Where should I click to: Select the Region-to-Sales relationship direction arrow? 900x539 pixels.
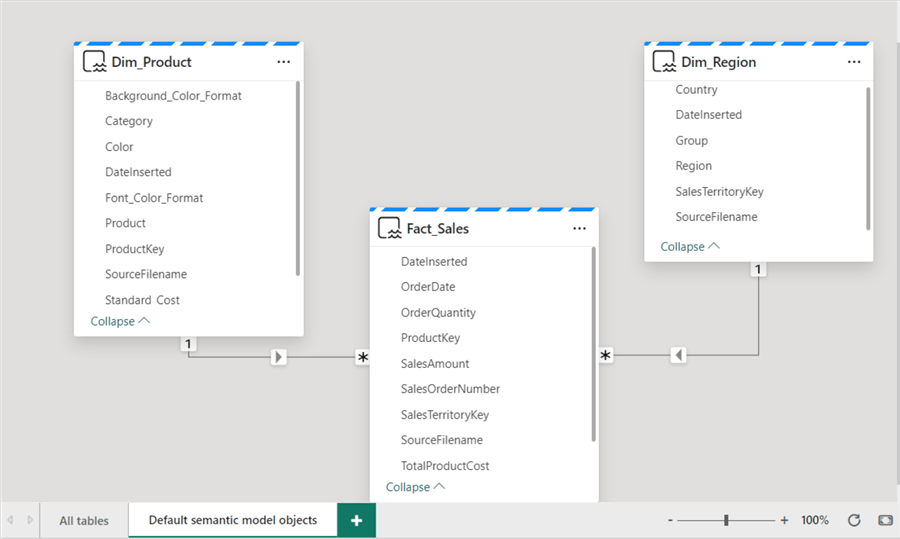pyautogui.click(x=678, y=355)
